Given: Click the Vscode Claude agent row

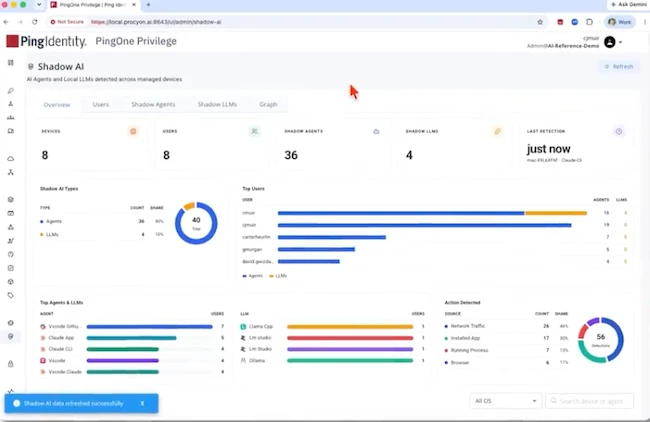Looking at the screenshot, I should click(132, 372).
